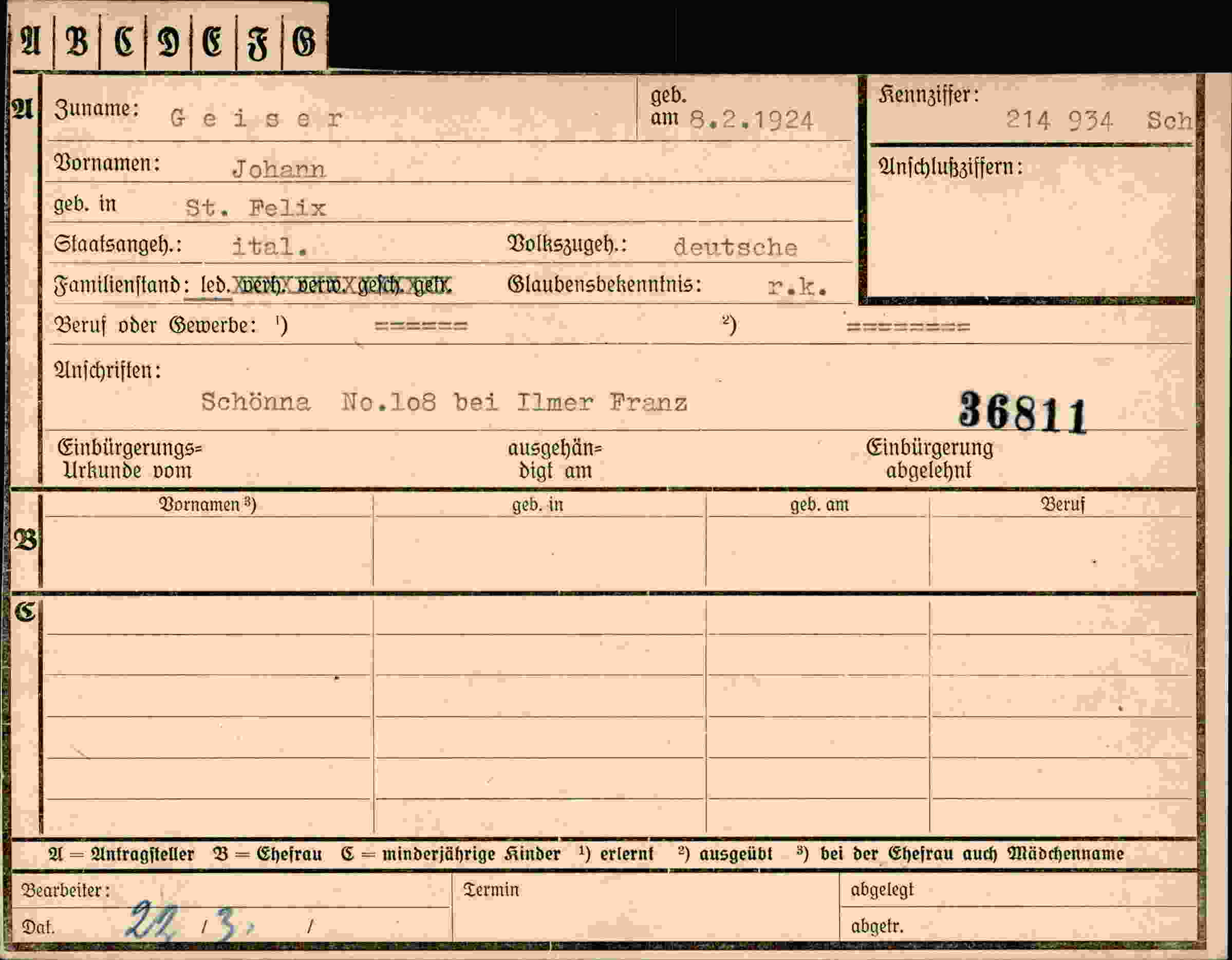Screen dimensions: 1232x960
Task: Click the 'Termin' label
Action: (x=491, y=890)
